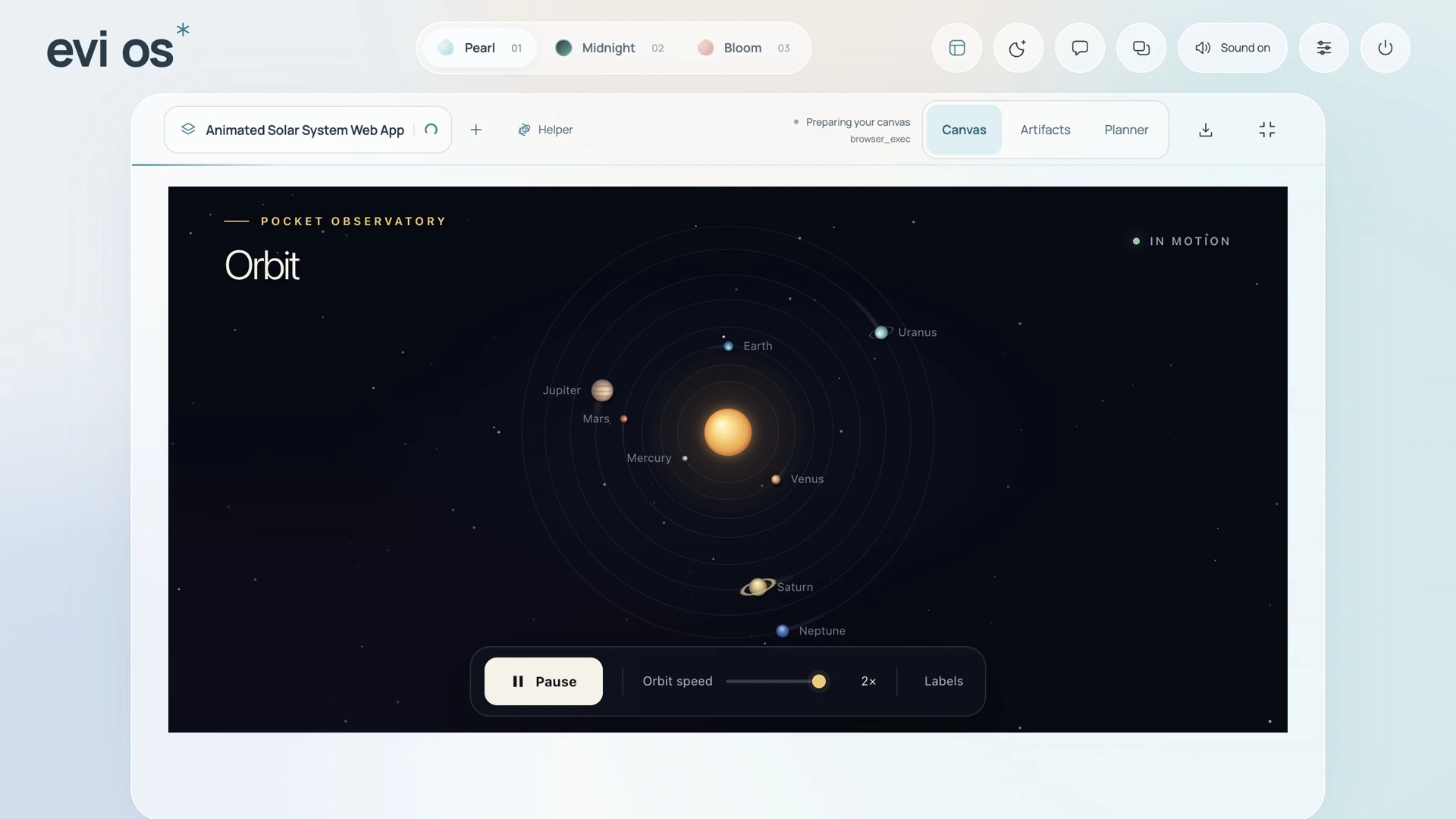Select the Bloom theme
The width and height of the screenshot is (1456, 819).
click(x=743, y=48)
